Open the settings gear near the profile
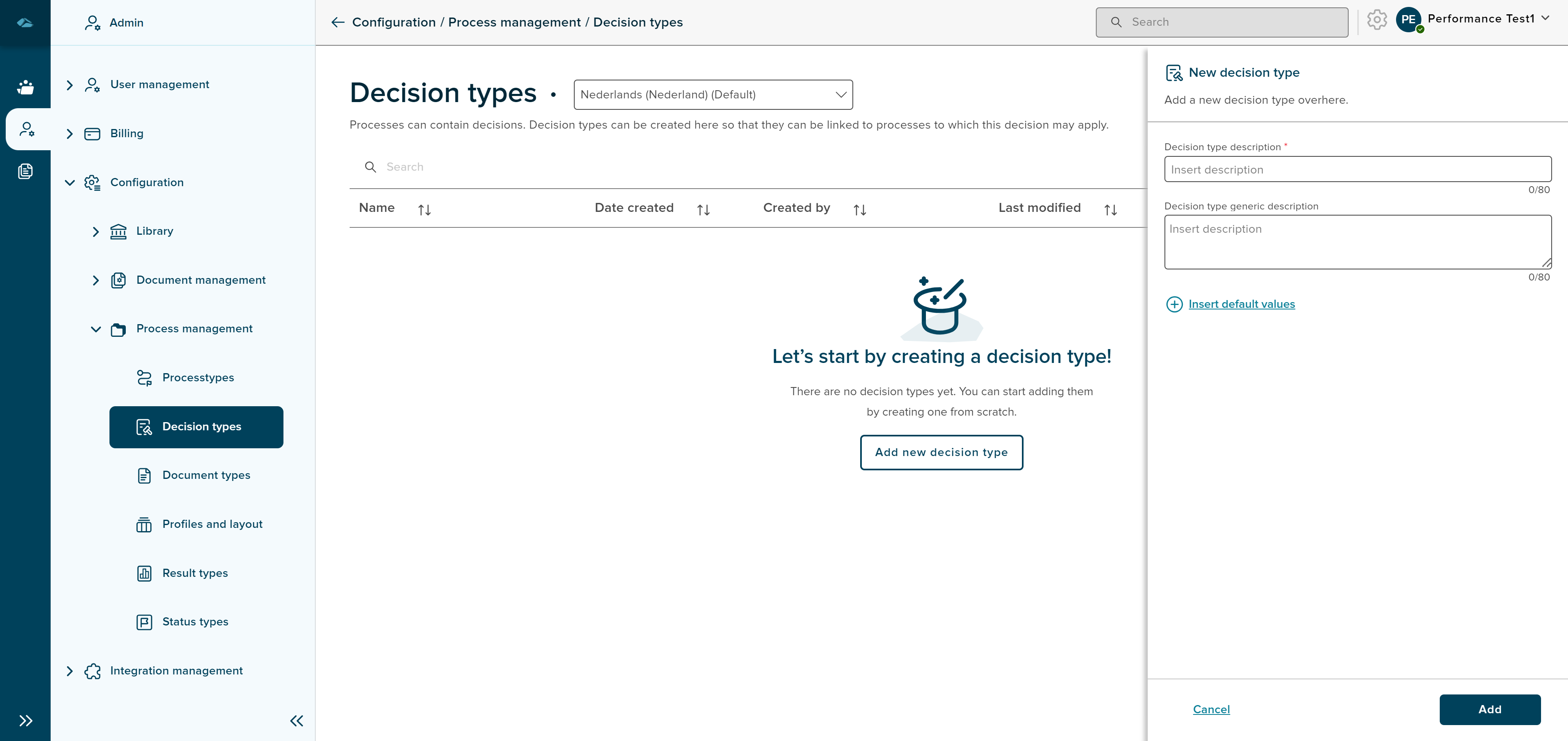This screenshot has width=1568, height=741. point(1377,20)
